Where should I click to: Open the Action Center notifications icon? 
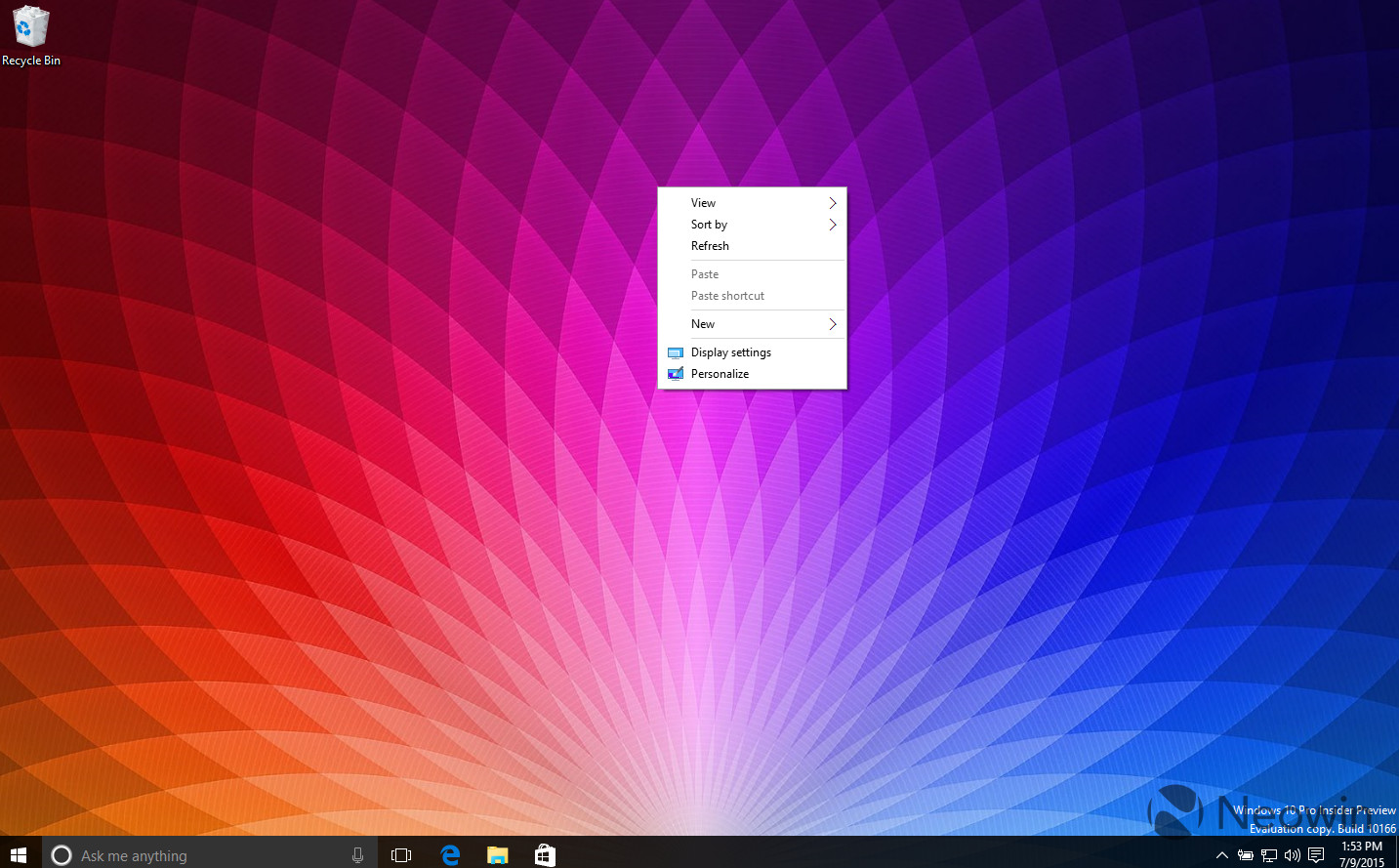[x=1316, y=855]
